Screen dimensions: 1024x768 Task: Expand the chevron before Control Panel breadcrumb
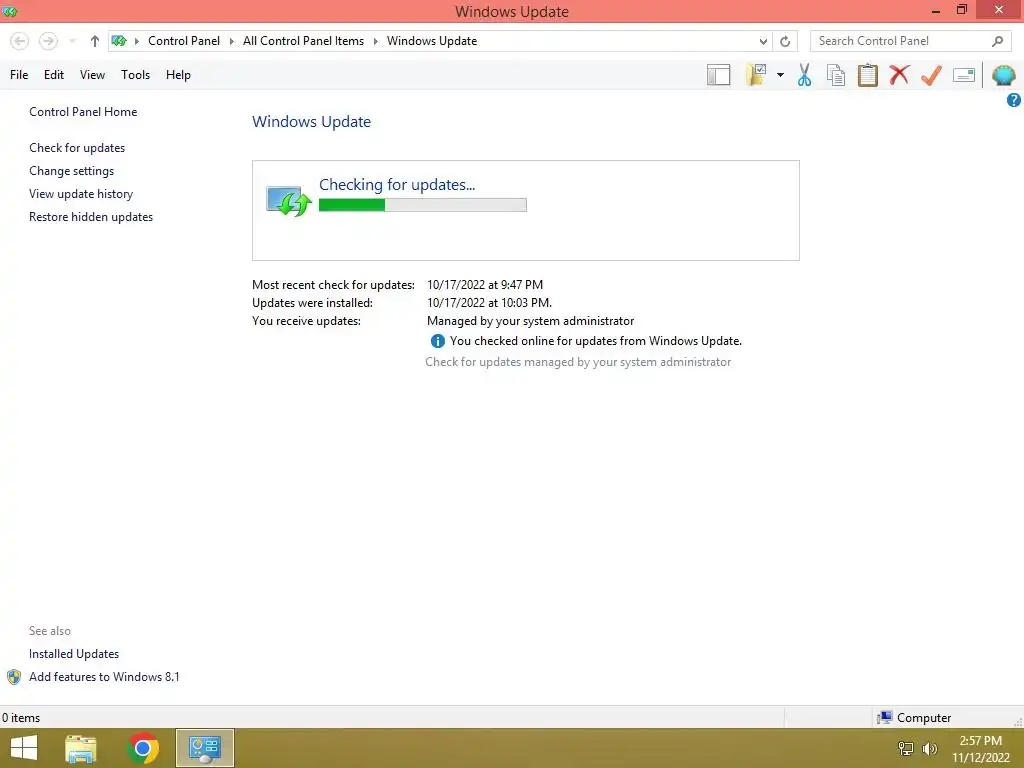137,41
